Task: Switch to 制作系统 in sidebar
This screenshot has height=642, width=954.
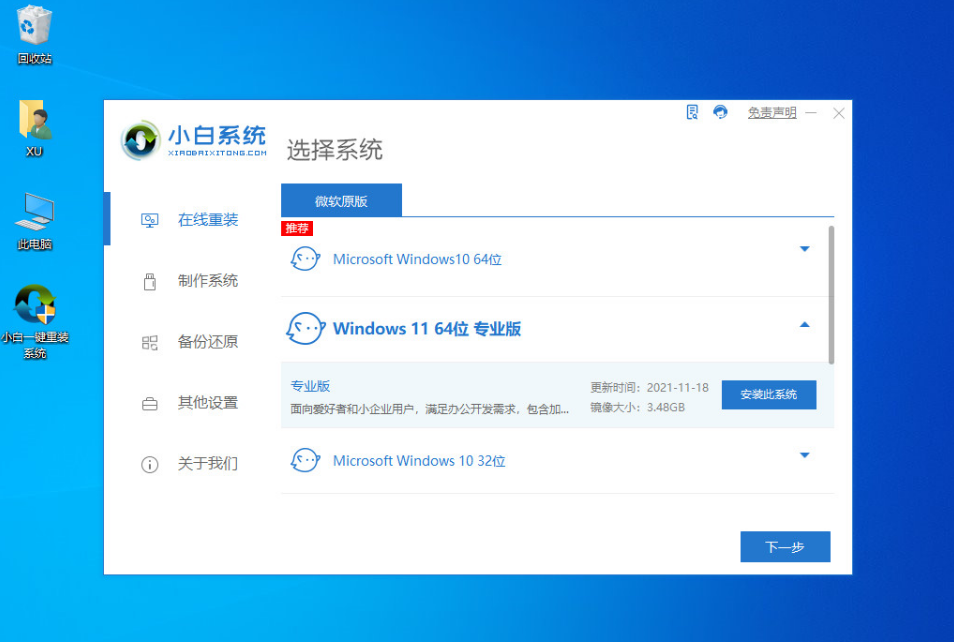Action: click(x=207, y=281)
